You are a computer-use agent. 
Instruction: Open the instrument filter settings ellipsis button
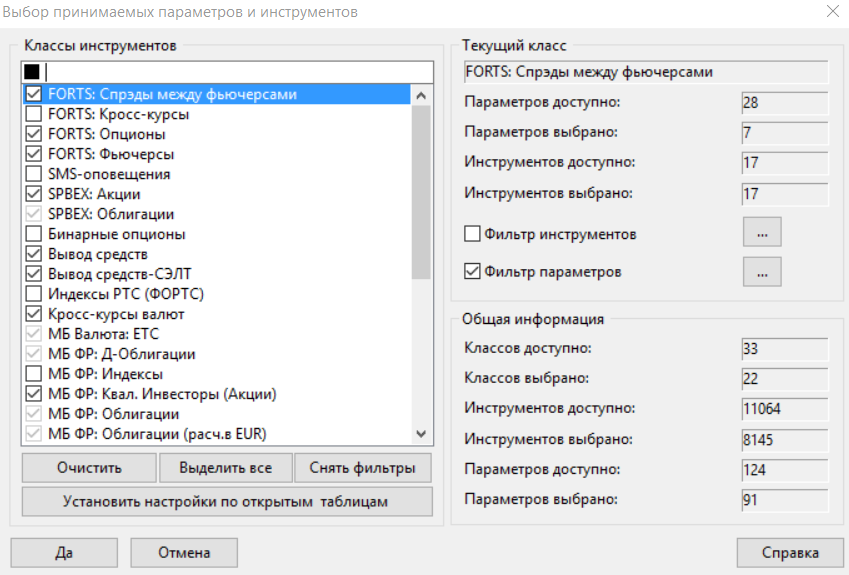[x=761, y=232]
